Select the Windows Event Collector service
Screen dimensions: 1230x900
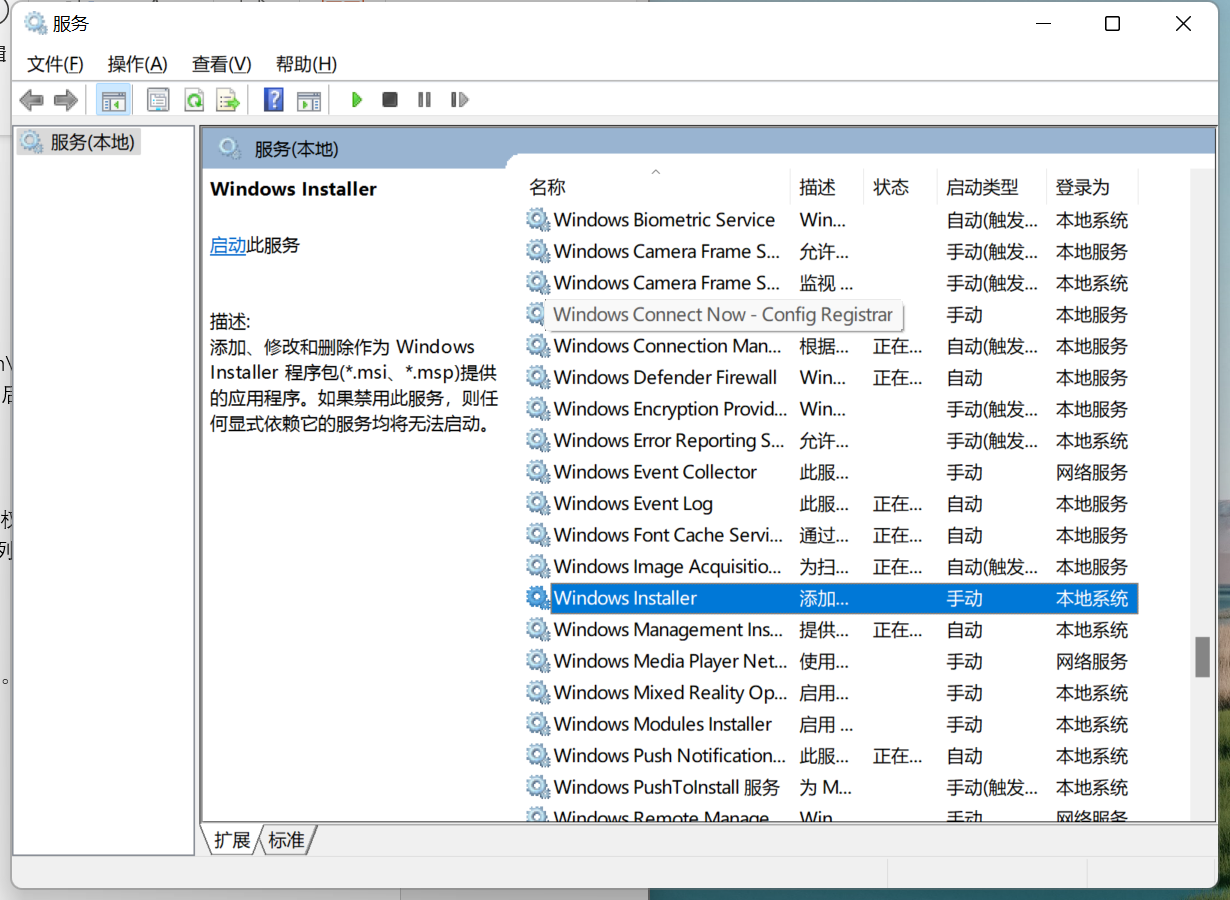pyautogui.click(x=655, y=472)
